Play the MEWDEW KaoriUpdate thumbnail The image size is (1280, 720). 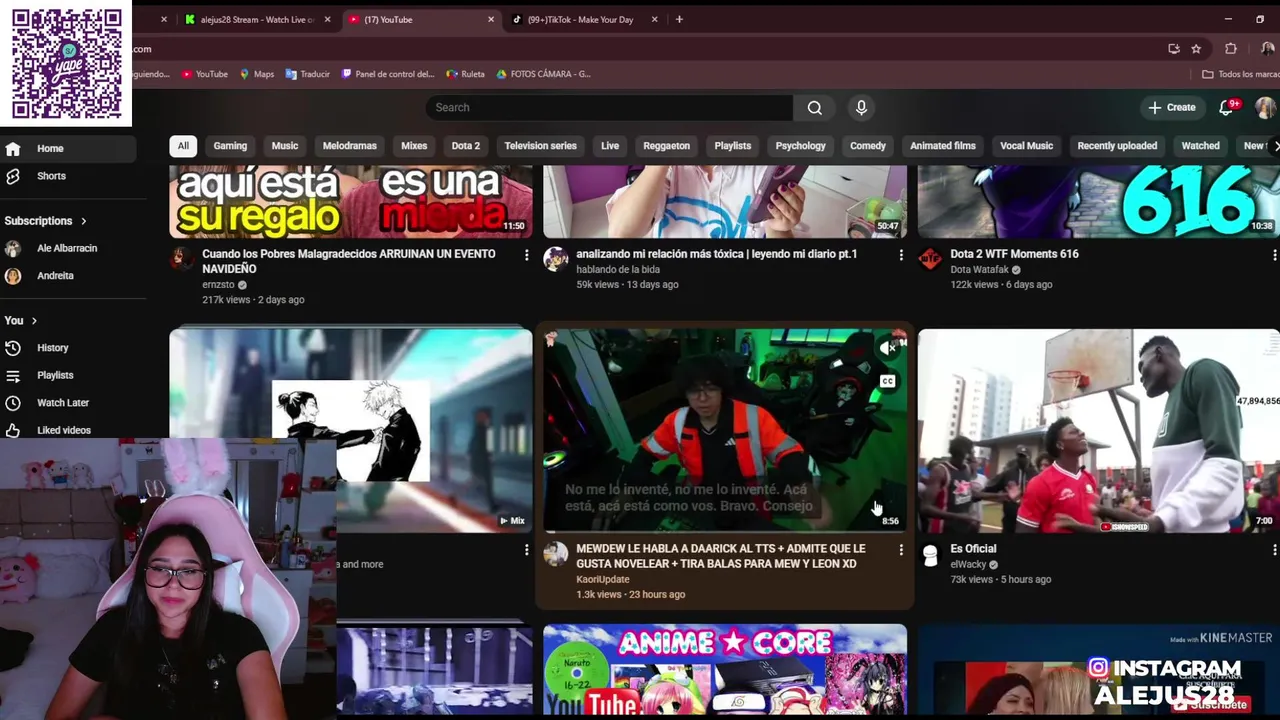tap(725, 430)
